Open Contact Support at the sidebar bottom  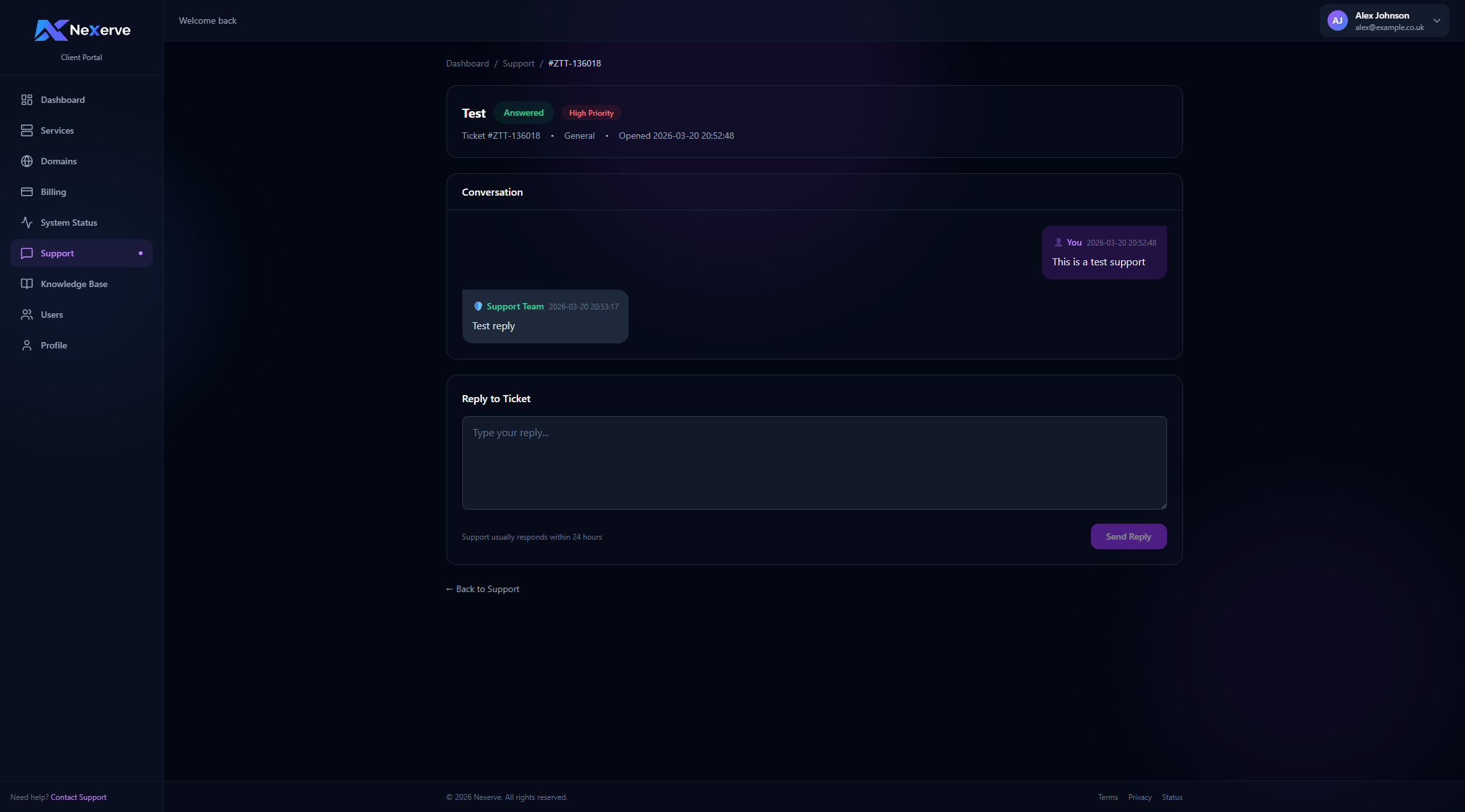[78, 797]
